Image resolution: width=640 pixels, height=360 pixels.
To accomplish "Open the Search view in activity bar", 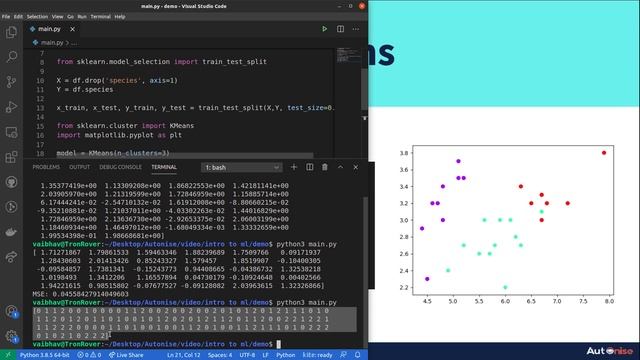I will pyautogui.click(x=11, y=56).
